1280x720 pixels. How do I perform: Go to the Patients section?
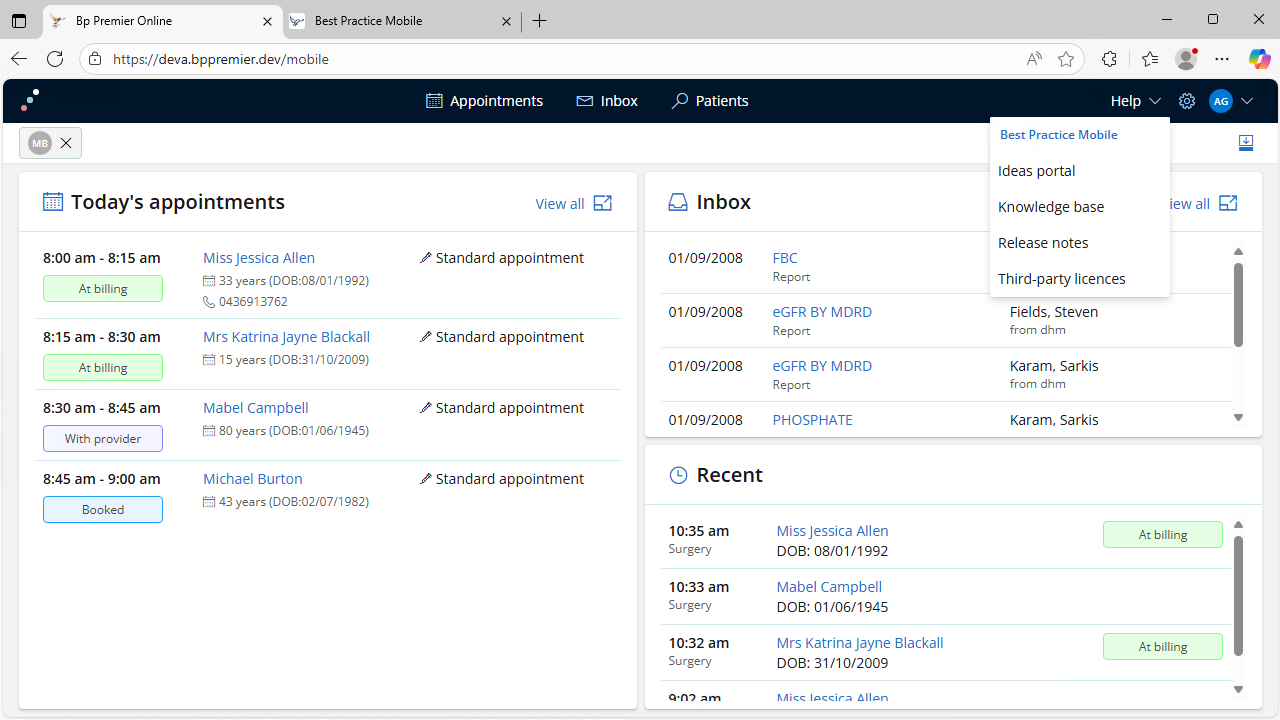pos(710,101)
